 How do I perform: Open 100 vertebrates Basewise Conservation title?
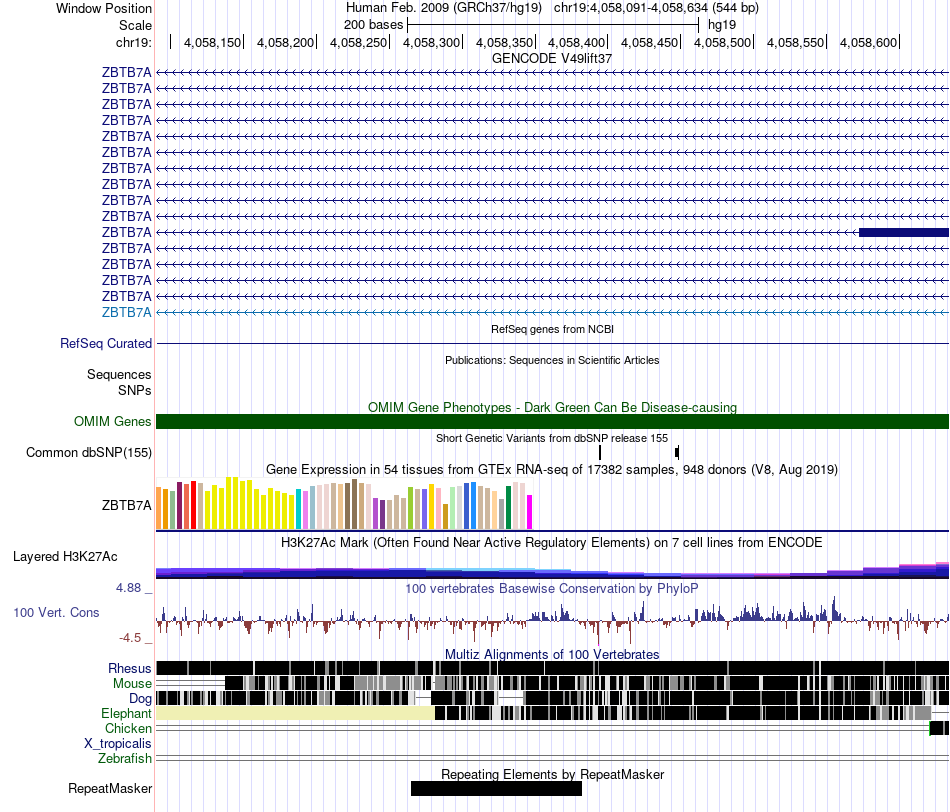coord(552,588)
